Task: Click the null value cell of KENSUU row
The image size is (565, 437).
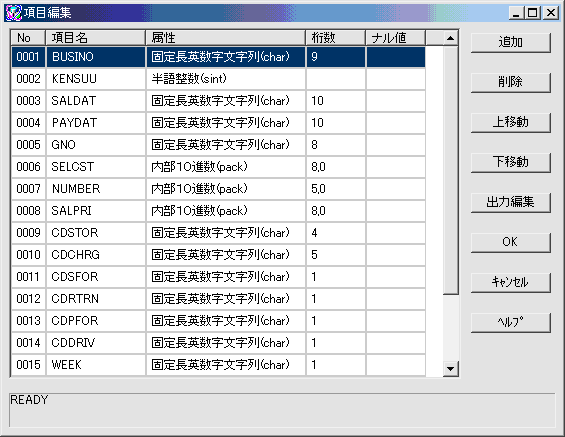Action: coord(396,79)
